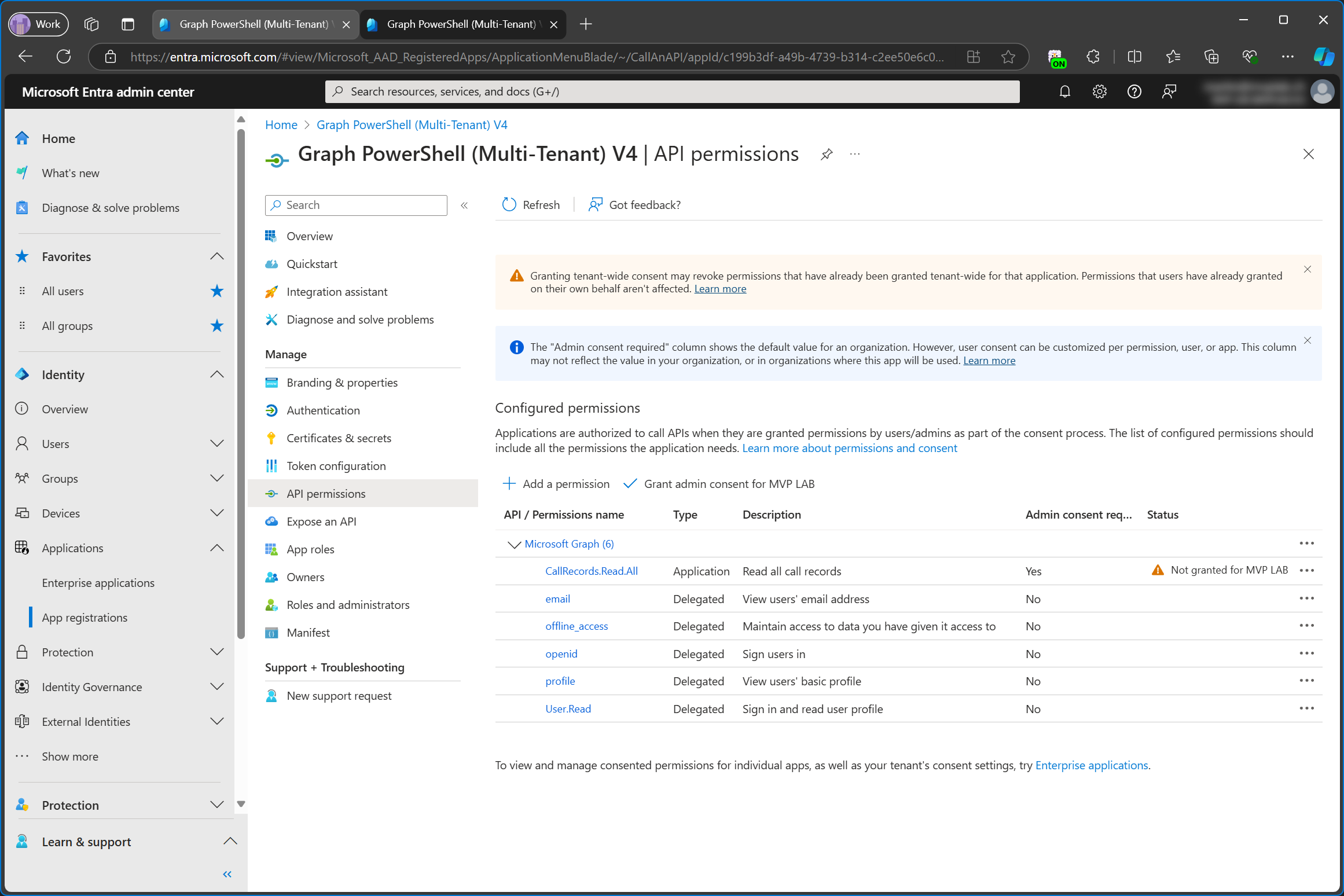
Task: Open ellipsis menu for offline_access row
Action: (x=1306, y=626)
